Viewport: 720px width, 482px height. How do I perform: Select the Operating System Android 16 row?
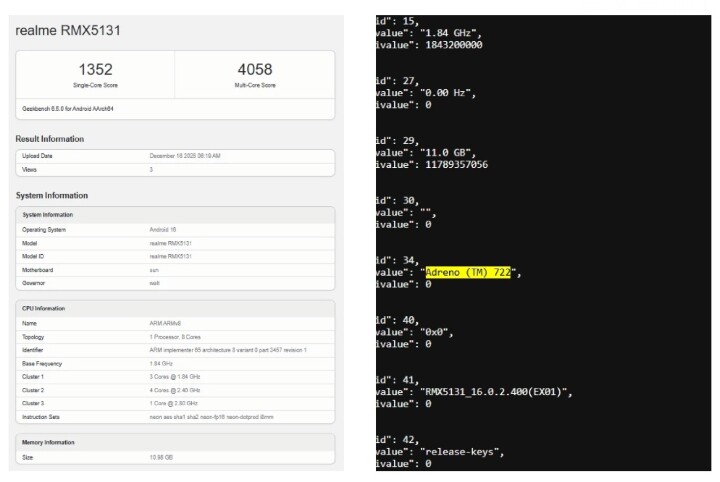(x=175, y=230)
